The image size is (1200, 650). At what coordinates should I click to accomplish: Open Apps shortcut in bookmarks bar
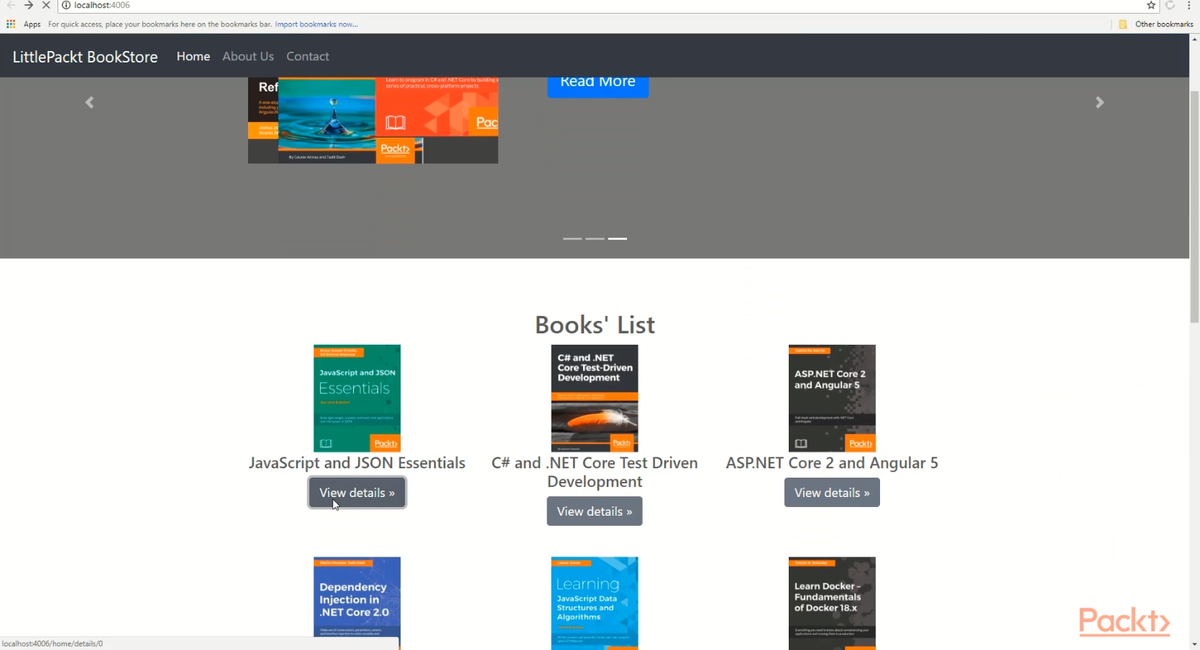[x=23, y=24]
